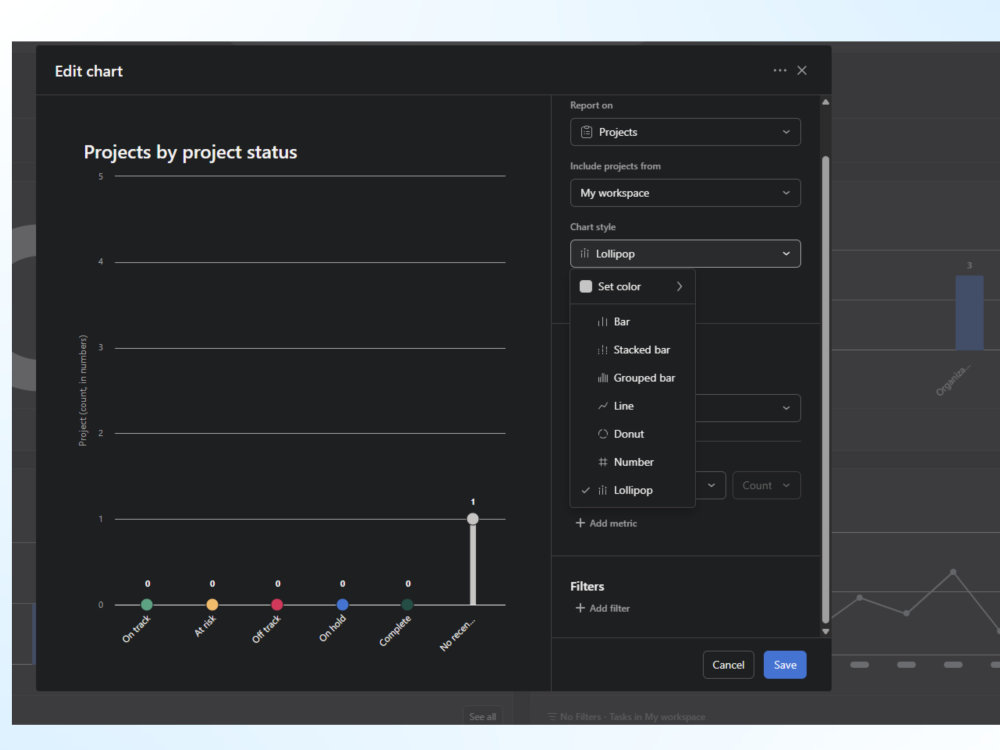Screen dimensions: 1000x750
Task: Select the checked Lollipop option
Action: point(632,490)
